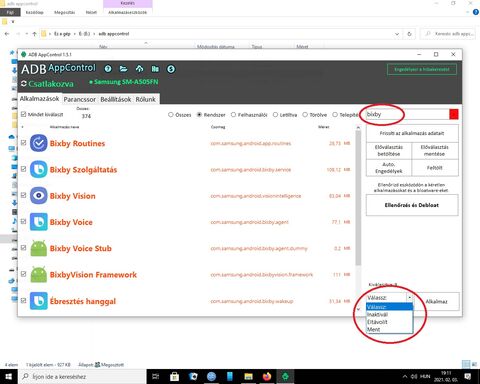Click the Alkalmaz apply button
The height and width of the screenshot is (384, 480).
(436, 301)
